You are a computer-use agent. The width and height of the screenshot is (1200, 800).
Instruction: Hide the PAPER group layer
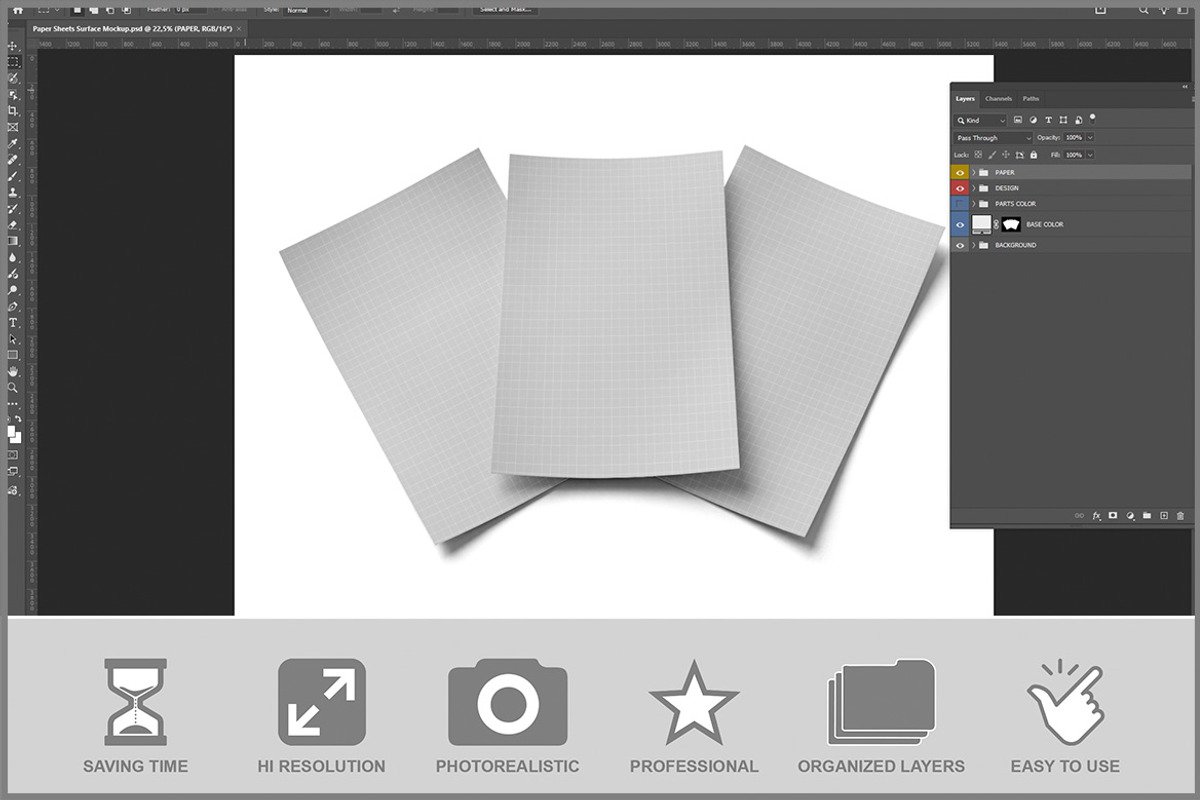pyautogui.click(x=960, y=172)
